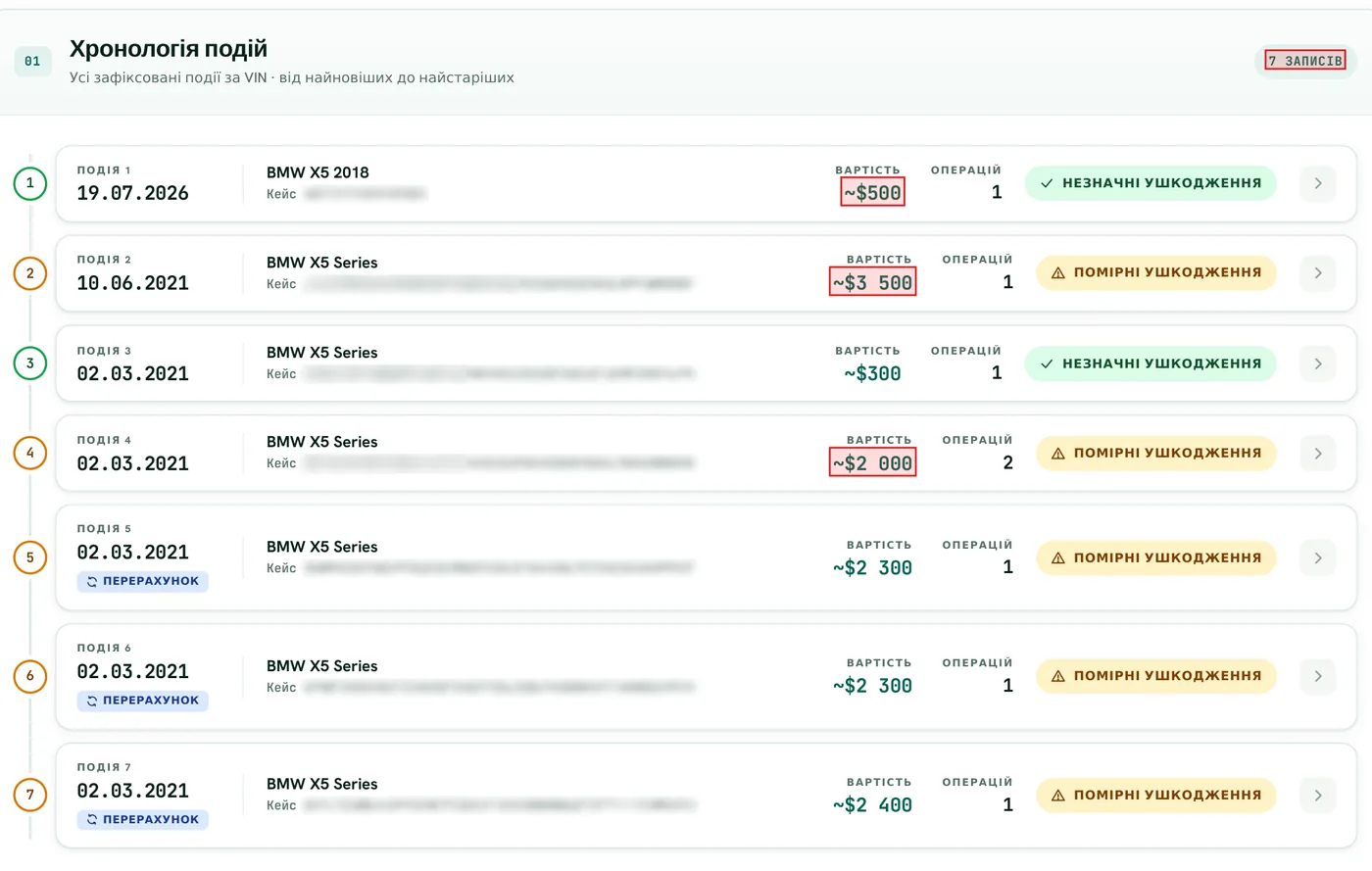Click the green timeline circle numbered 3
The image size is (1372, 871).
coord(30,363)
